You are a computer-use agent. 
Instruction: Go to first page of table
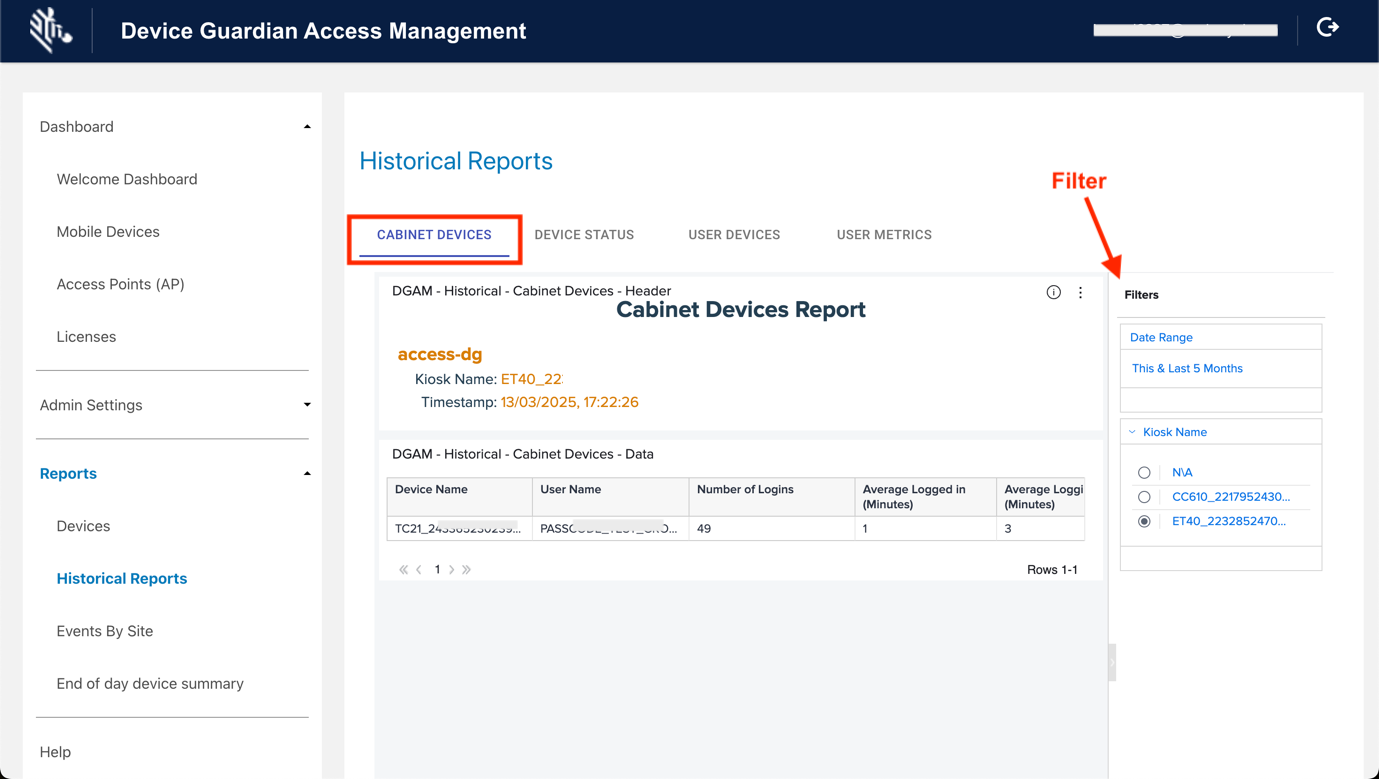[x=403, y=570]
